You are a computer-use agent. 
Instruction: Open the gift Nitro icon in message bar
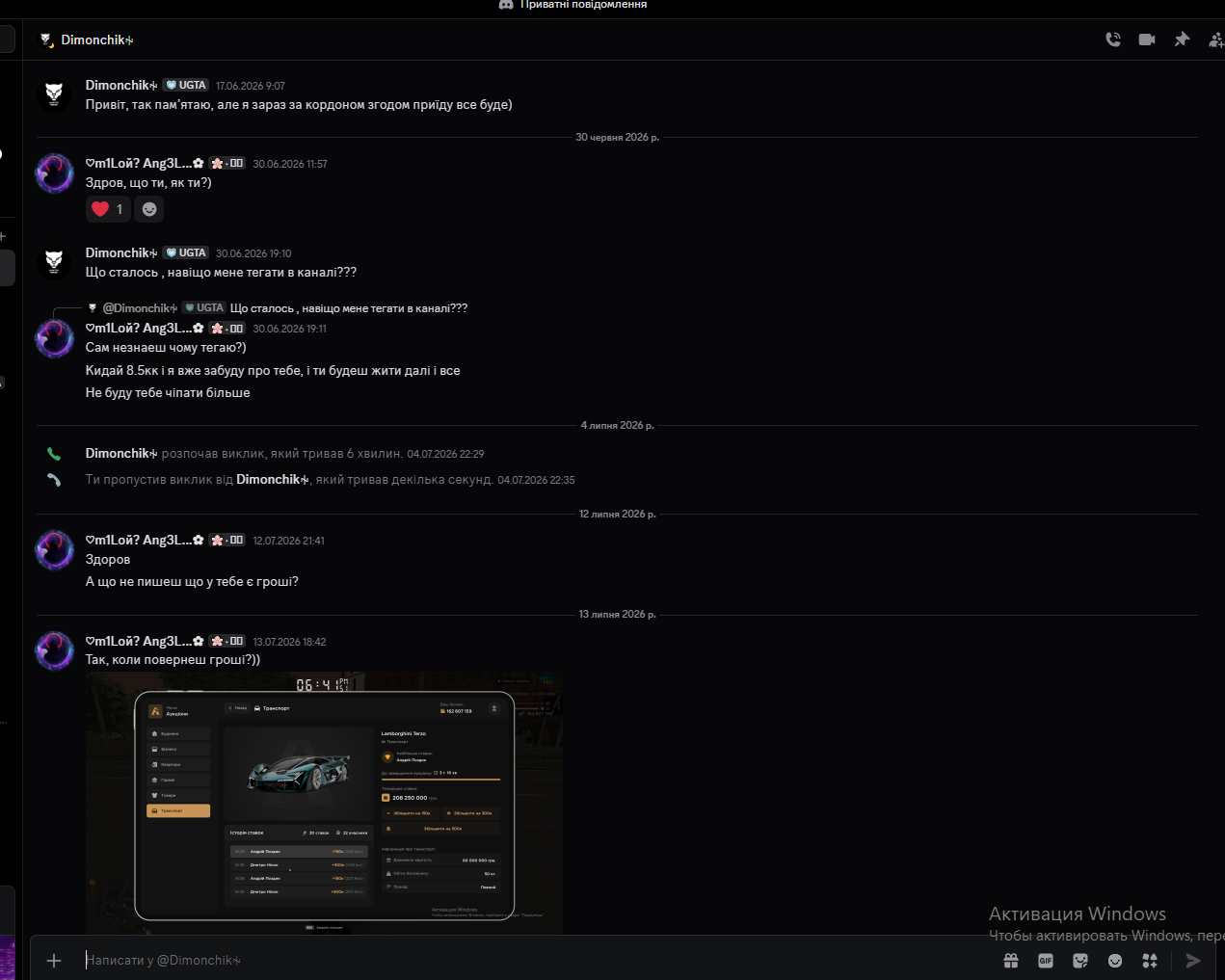[1011, 960]
